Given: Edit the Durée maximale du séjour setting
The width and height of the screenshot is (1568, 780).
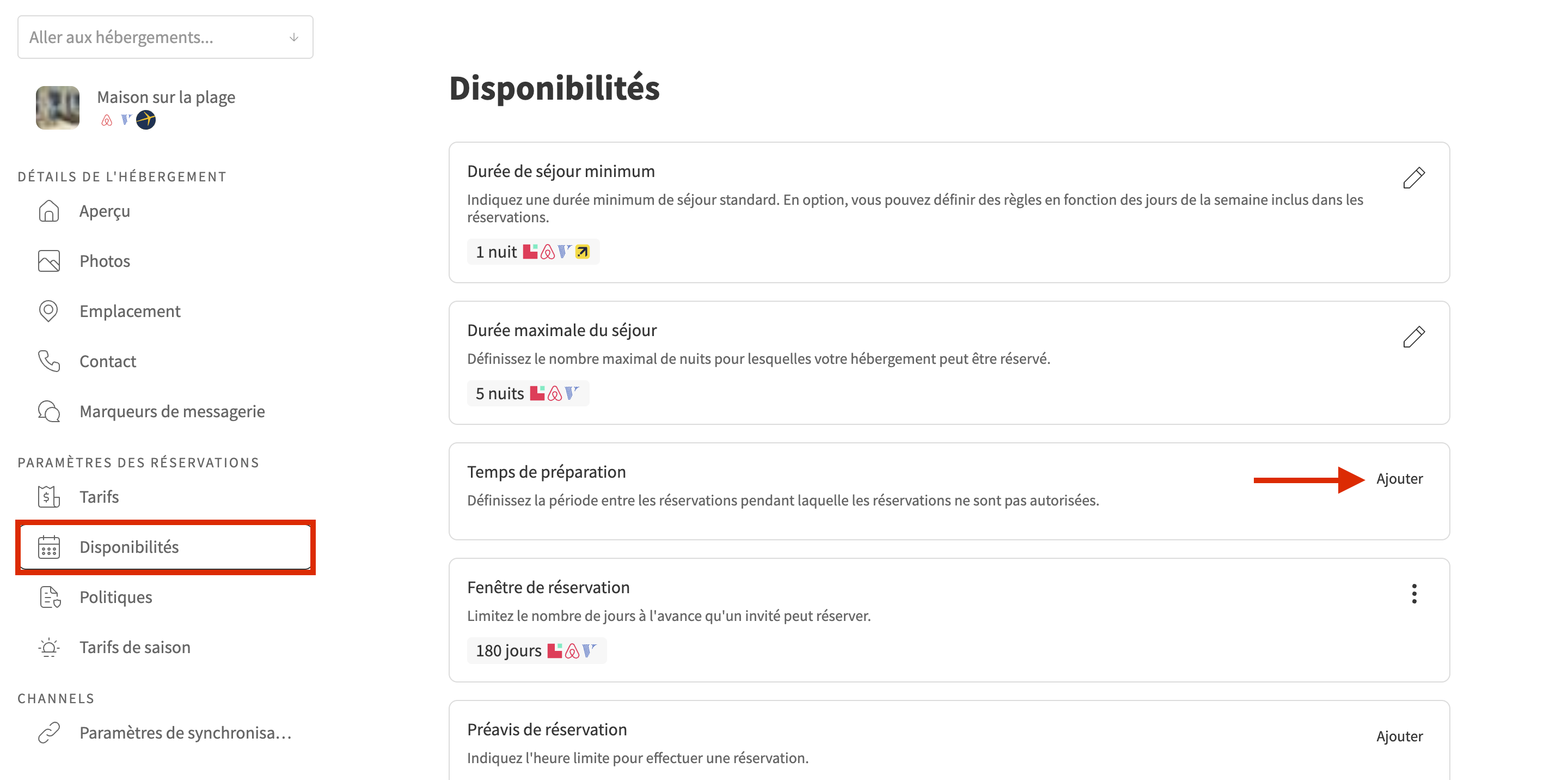Looking at the screenshot, I should coord(1413,337).
